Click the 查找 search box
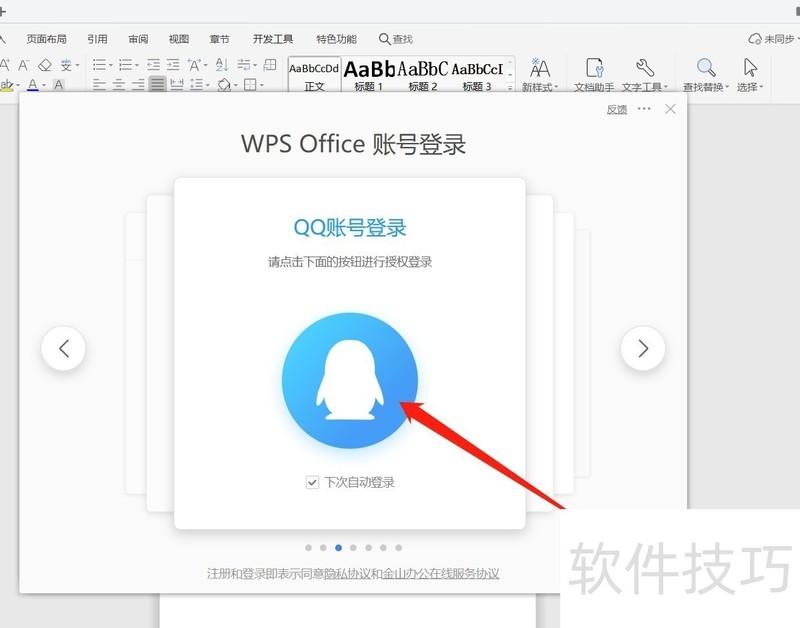Viewport: 800px width, 628px height. [x=396, y=39]
